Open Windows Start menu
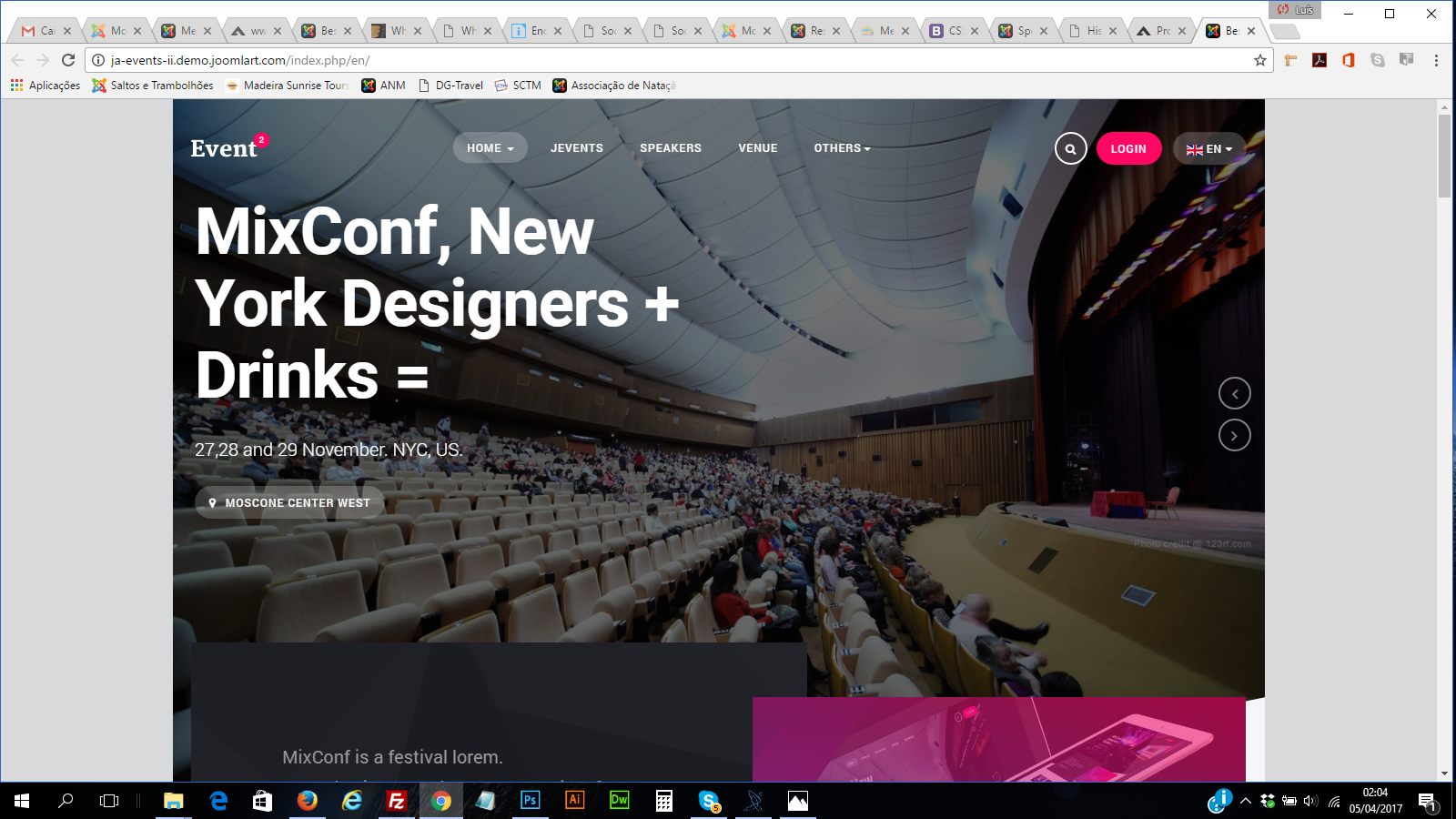The width and height of the screenshot is (1456, 819). [22, 801]
